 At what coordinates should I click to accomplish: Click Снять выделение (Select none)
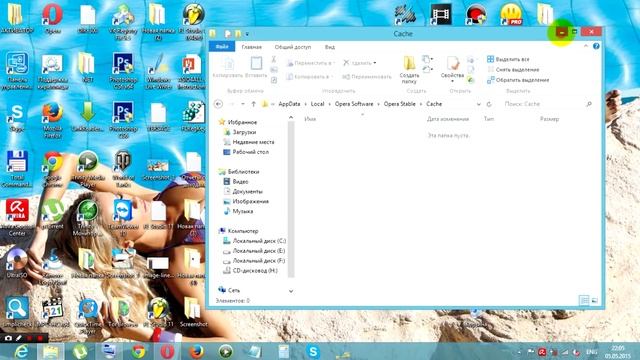(513, 69)
